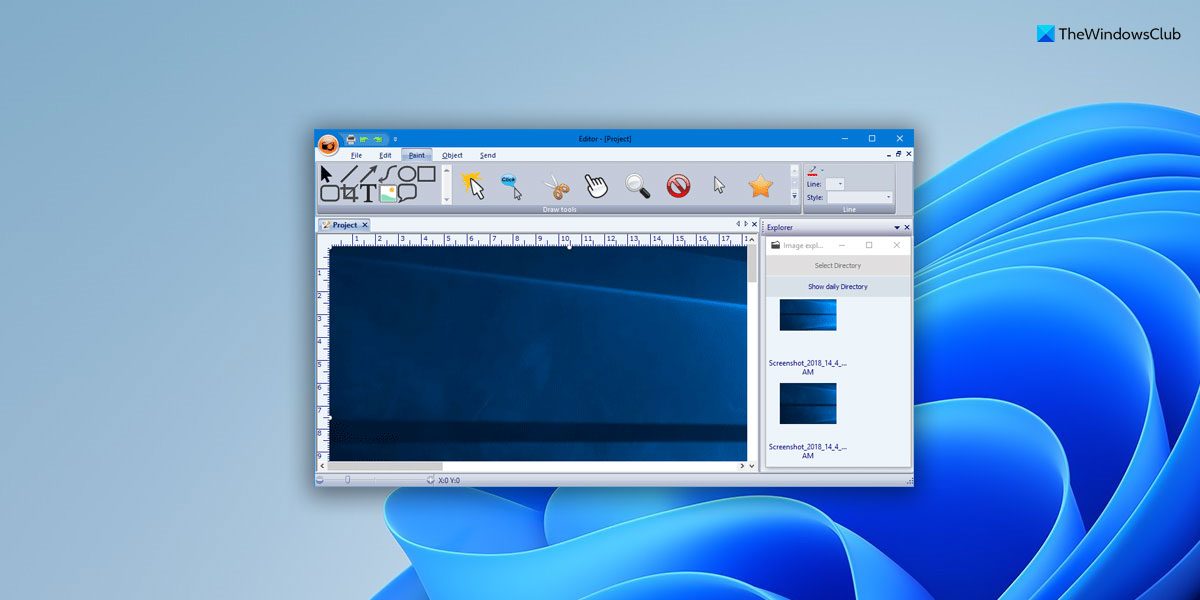Close the Project tab
1200x600 pixels.
pyautogui.click(x=365, y=225)
